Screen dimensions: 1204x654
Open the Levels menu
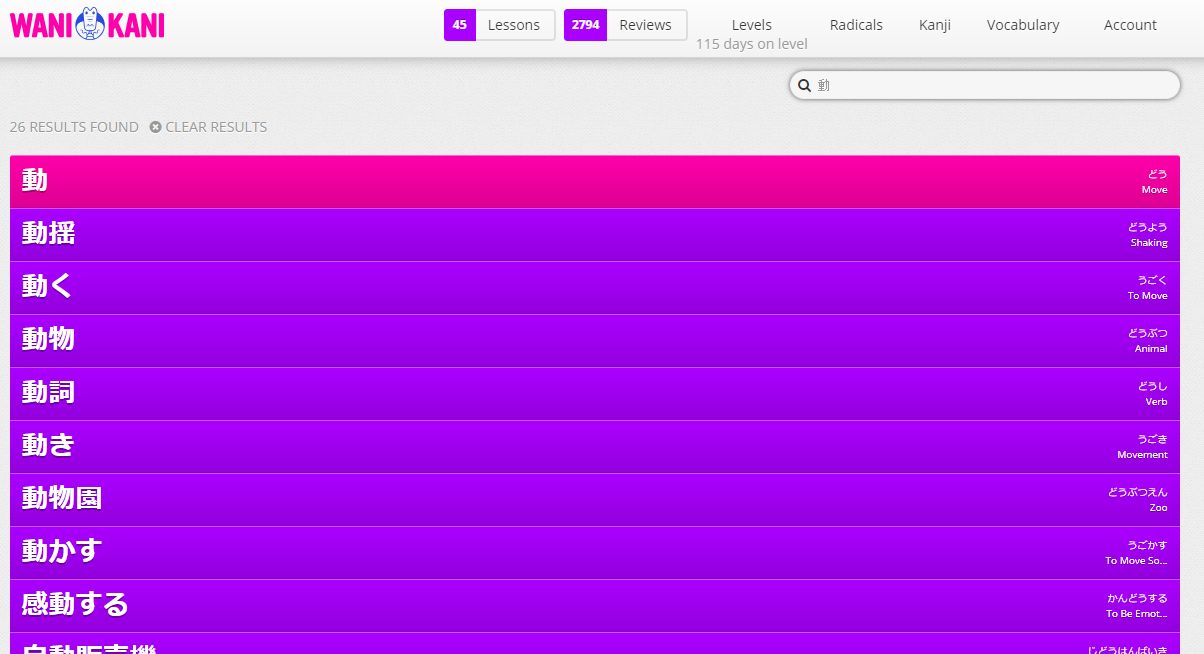[752, 25]
